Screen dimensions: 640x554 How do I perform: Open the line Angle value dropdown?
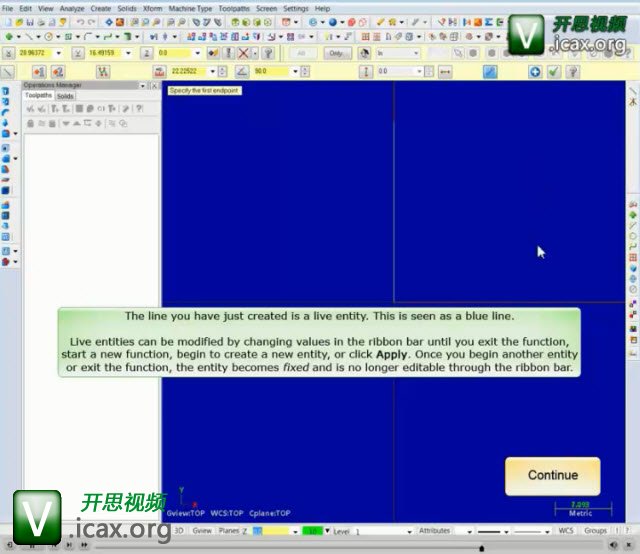coord(296,71)
